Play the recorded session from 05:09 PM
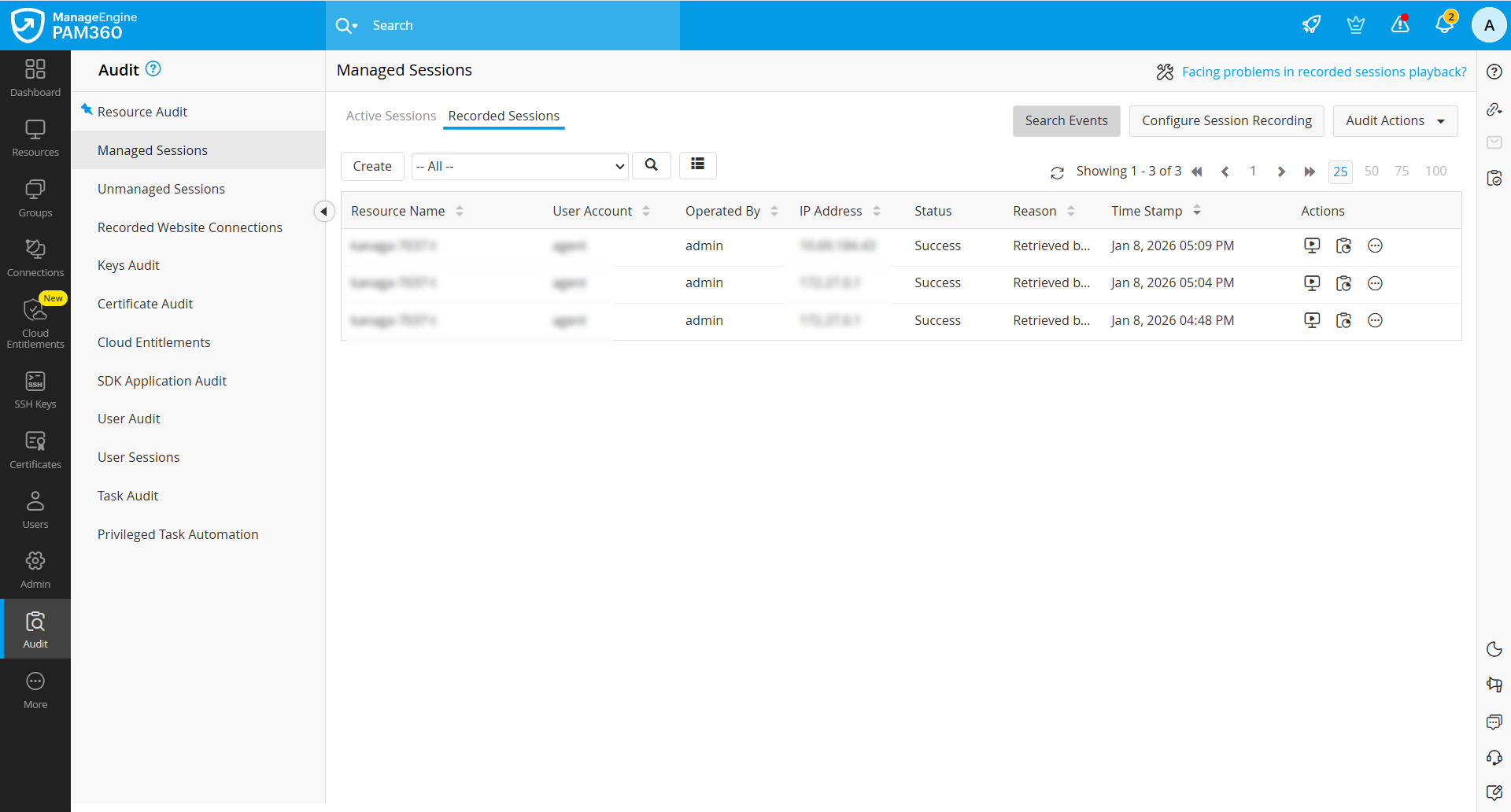The height and width of the screenshot is (812, 1511). click(x=1311, y=245)
